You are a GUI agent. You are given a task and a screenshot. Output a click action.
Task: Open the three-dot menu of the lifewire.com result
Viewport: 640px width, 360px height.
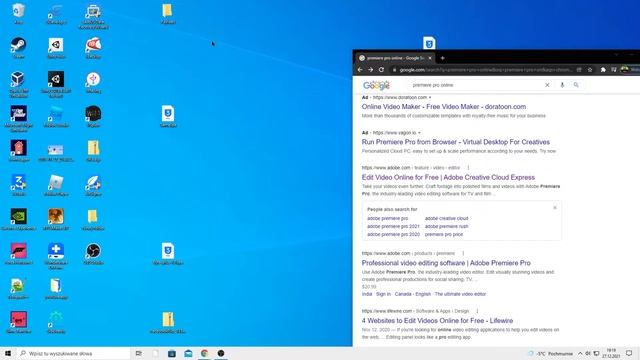477,311
